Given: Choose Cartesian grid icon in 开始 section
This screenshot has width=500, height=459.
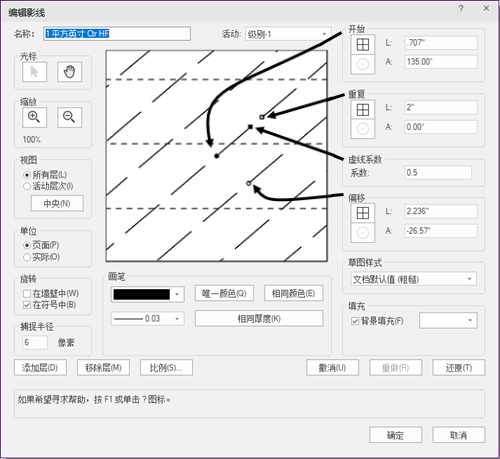Looking at the screenshot, I should (363, 44).
